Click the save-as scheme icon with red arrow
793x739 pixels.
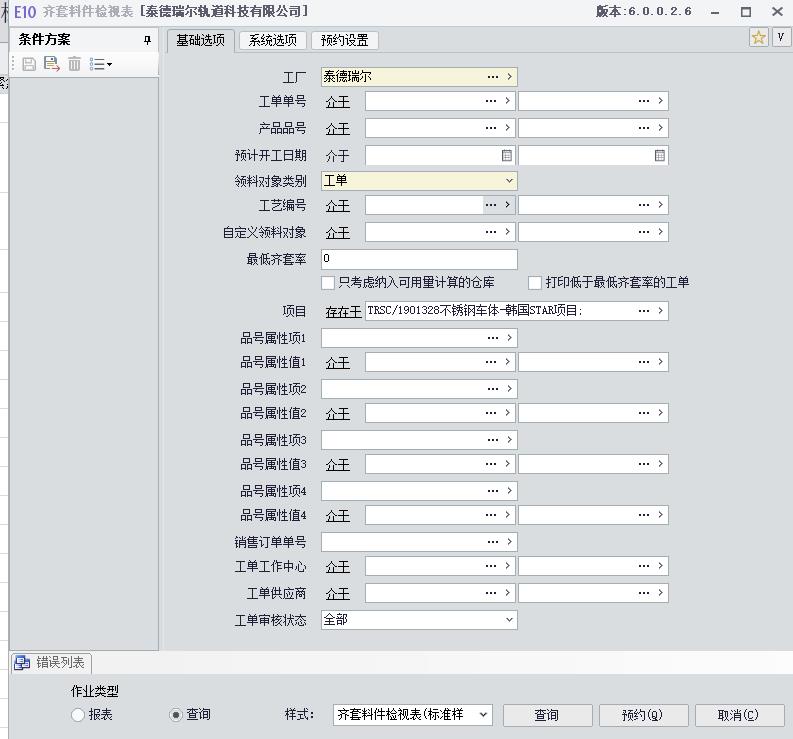[52, 64]
